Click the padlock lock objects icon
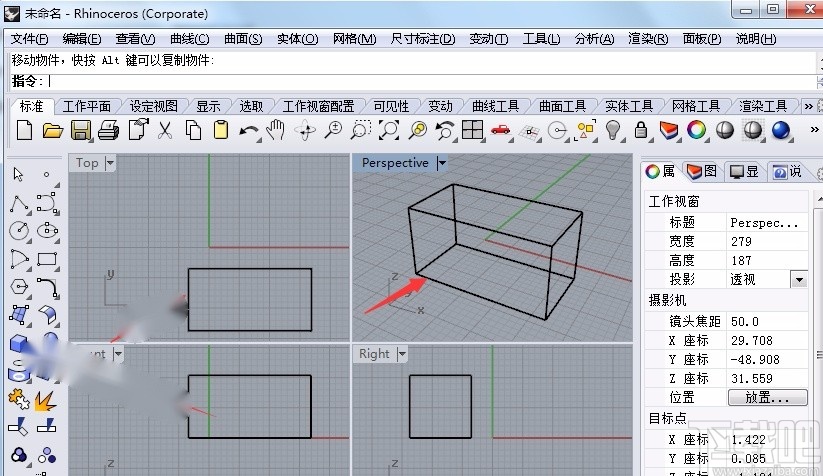The image size is (823, 476). point(641,130)
